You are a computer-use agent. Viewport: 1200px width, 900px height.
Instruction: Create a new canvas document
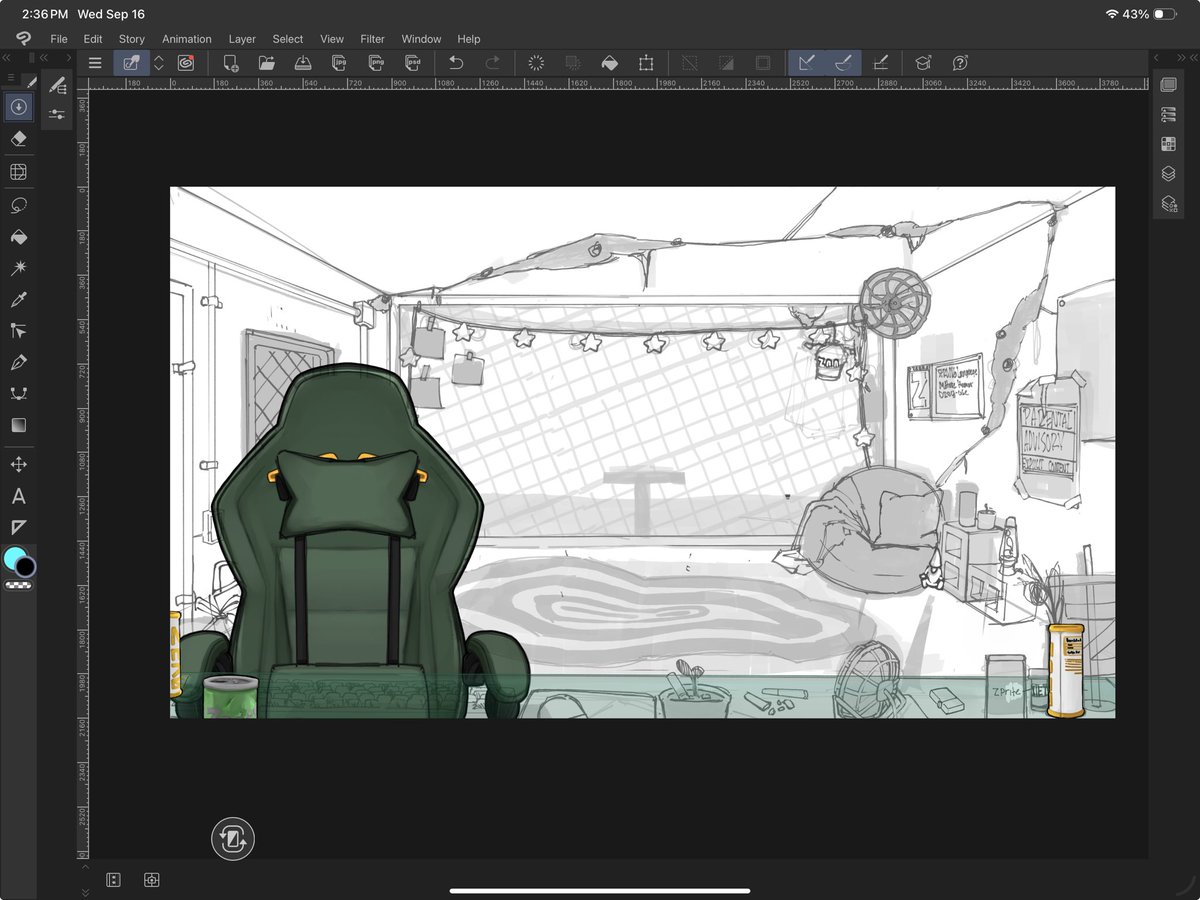231,63
